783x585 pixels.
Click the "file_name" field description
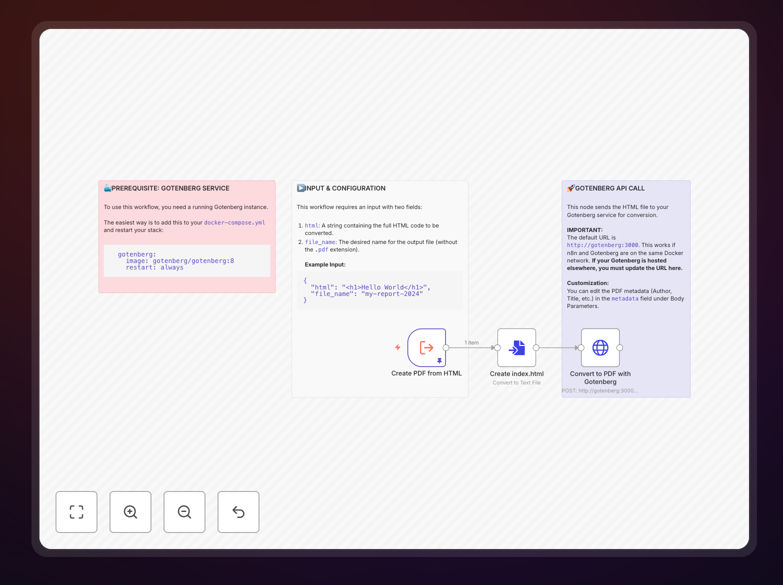(x=381, y=246)
